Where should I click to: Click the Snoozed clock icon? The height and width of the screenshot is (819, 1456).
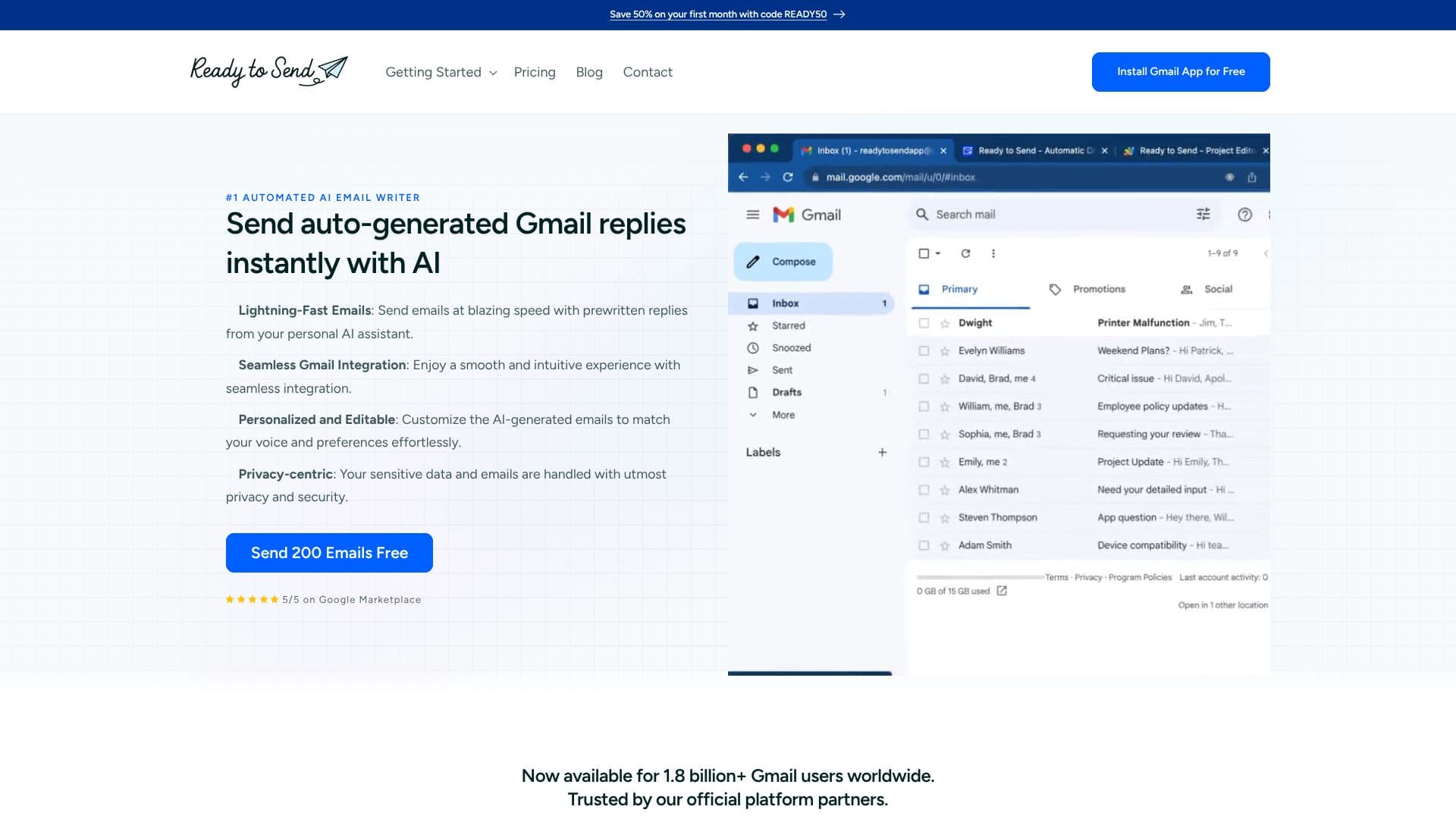coord(753,348)
